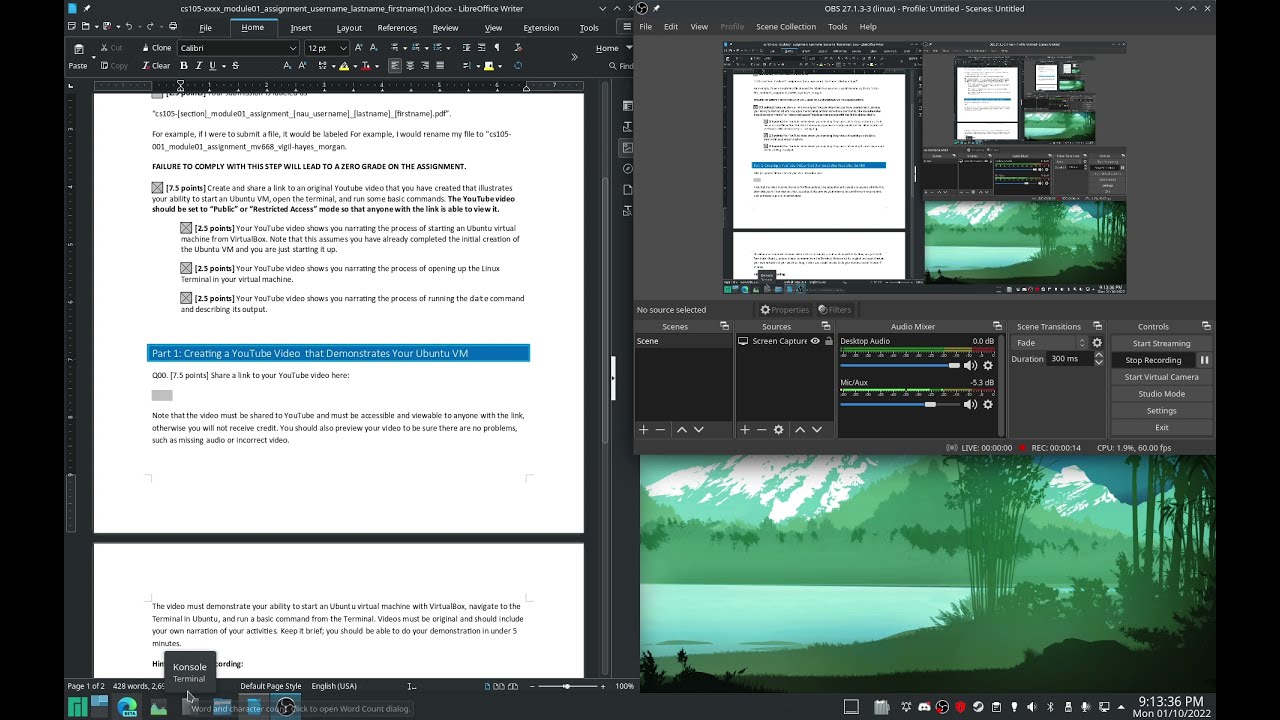1280x720 pixels.
Task: Toggle strikethrough in Writer toolbar
Action: tap(235, 66)
